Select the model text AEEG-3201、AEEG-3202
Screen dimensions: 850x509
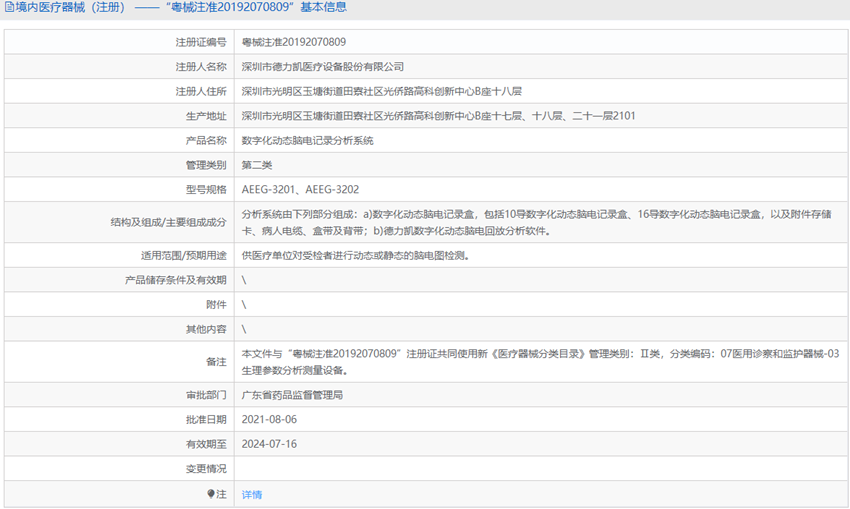(x=300, y=189)
